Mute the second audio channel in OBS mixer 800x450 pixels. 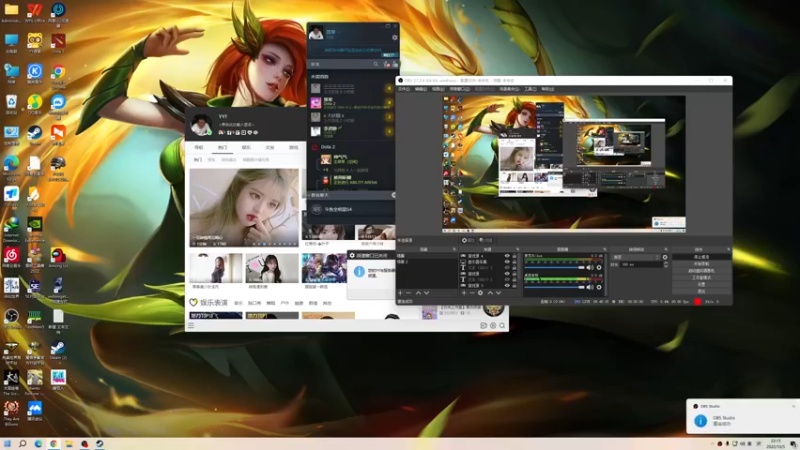click(590, 287)
